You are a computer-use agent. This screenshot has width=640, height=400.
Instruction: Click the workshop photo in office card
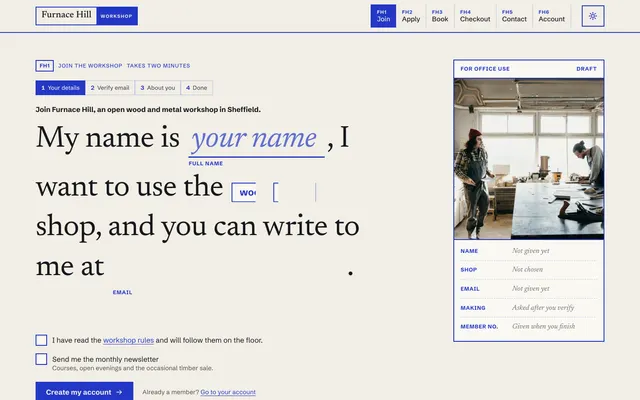pos(529,159)
